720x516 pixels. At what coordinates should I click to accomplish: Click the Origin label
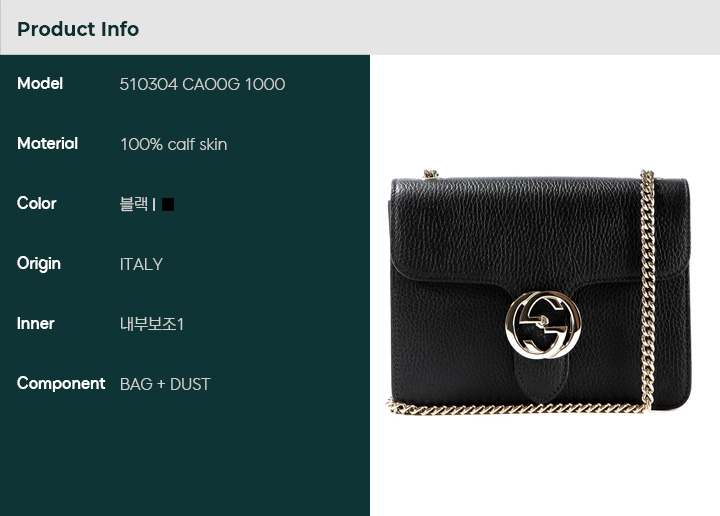tap(39, 264)
